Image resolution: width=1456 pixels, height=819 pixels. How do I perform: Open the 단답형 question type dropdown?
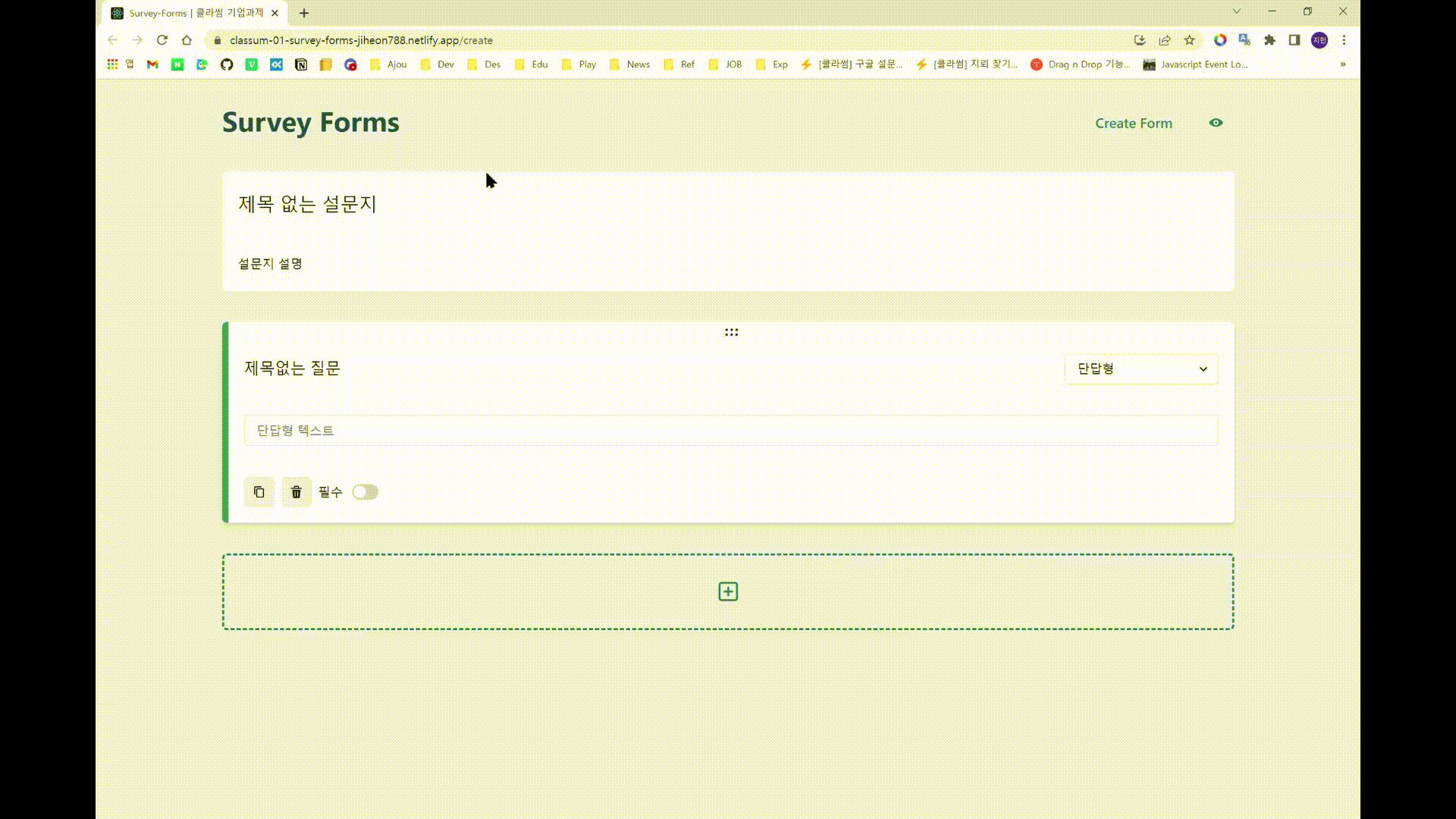click(x=1141, y=369)
